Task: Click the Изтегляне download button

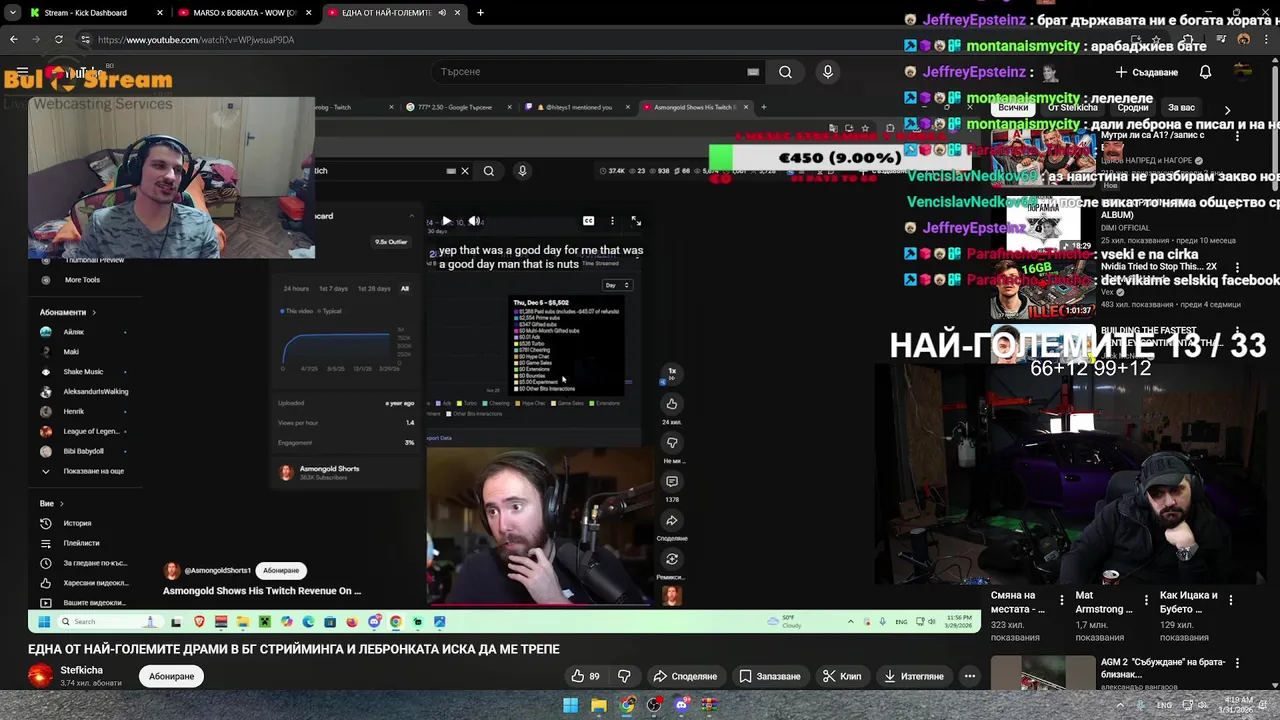Action: tap(914, 676)
